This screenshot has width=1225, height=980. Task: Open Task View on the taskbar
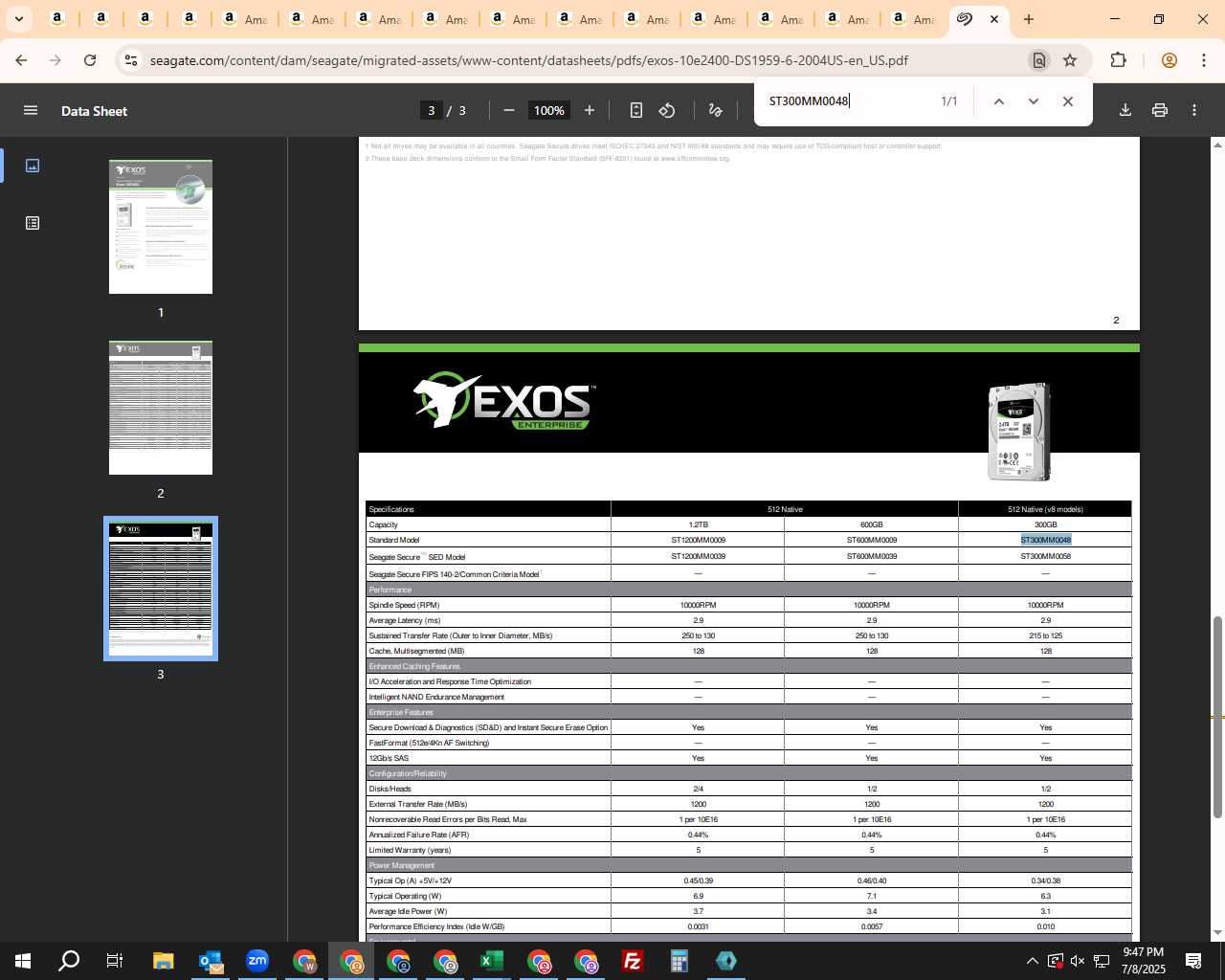(115, 961)
